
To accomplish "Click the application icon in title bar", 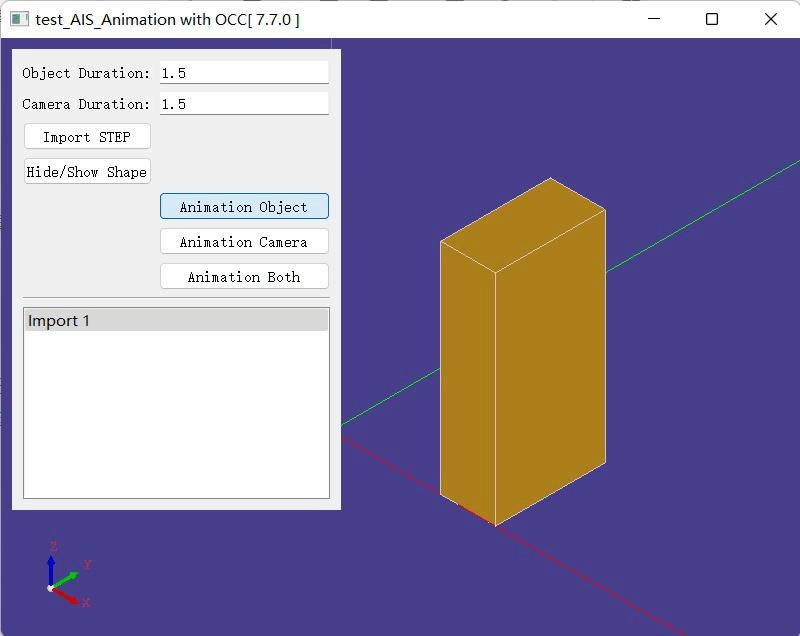I will point(19,19).
